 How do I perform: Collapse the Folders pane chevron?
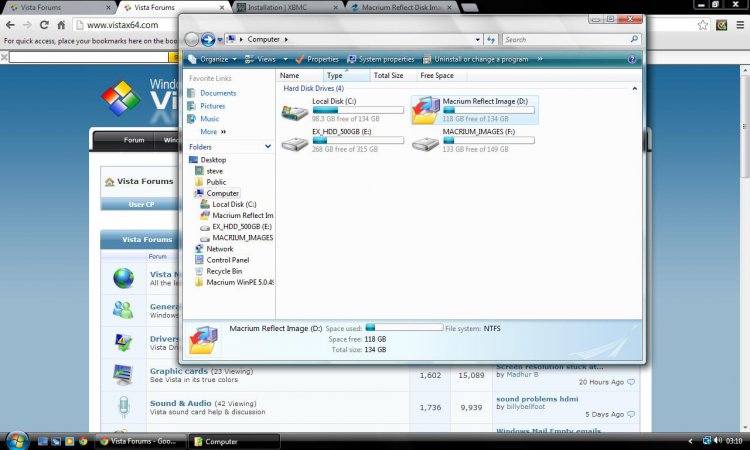(268, 147)
